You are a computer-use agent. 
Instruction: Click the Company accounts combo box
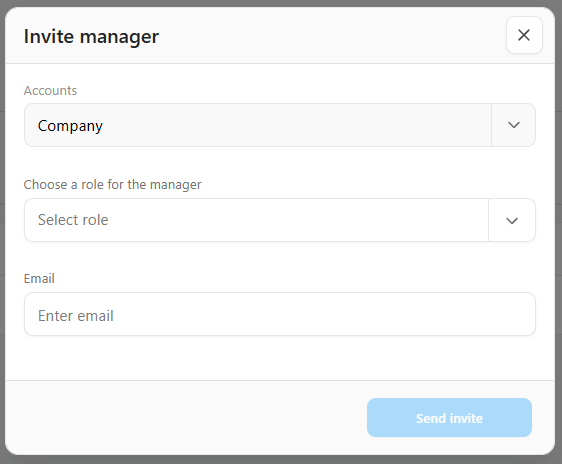point(280,125)
